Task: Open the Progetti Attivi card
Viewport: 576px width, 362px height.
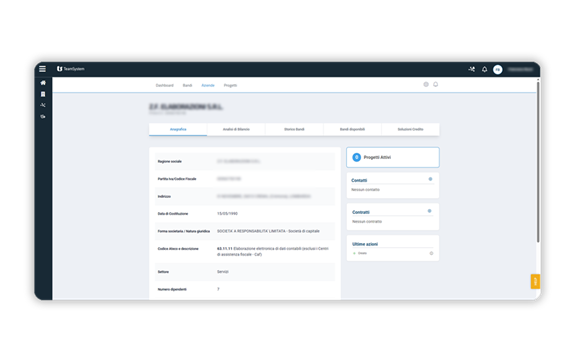Action: [393, 157]
